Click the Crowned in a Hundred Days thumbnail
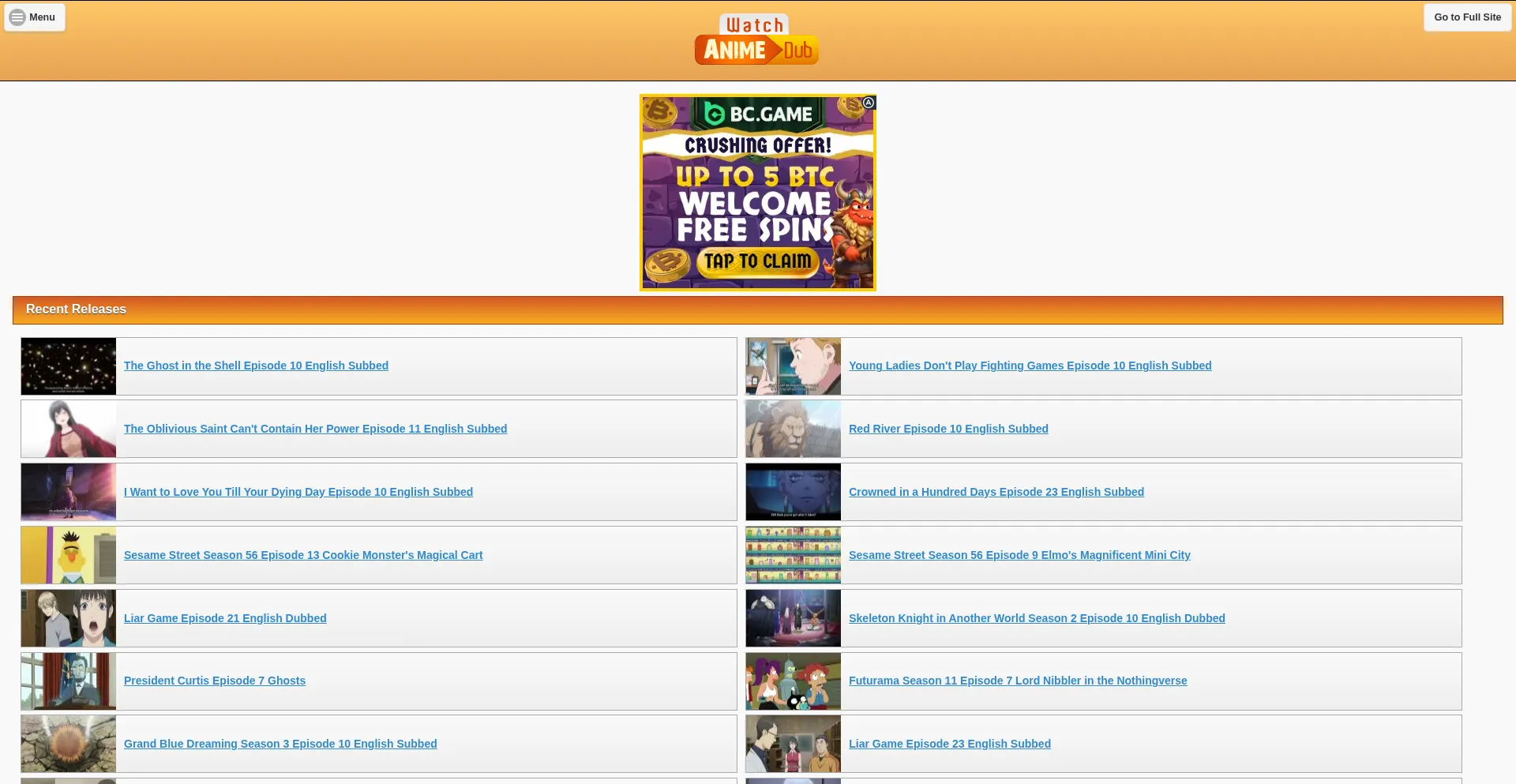This screenshot has height=784, width=1516. tap(794, 492)
